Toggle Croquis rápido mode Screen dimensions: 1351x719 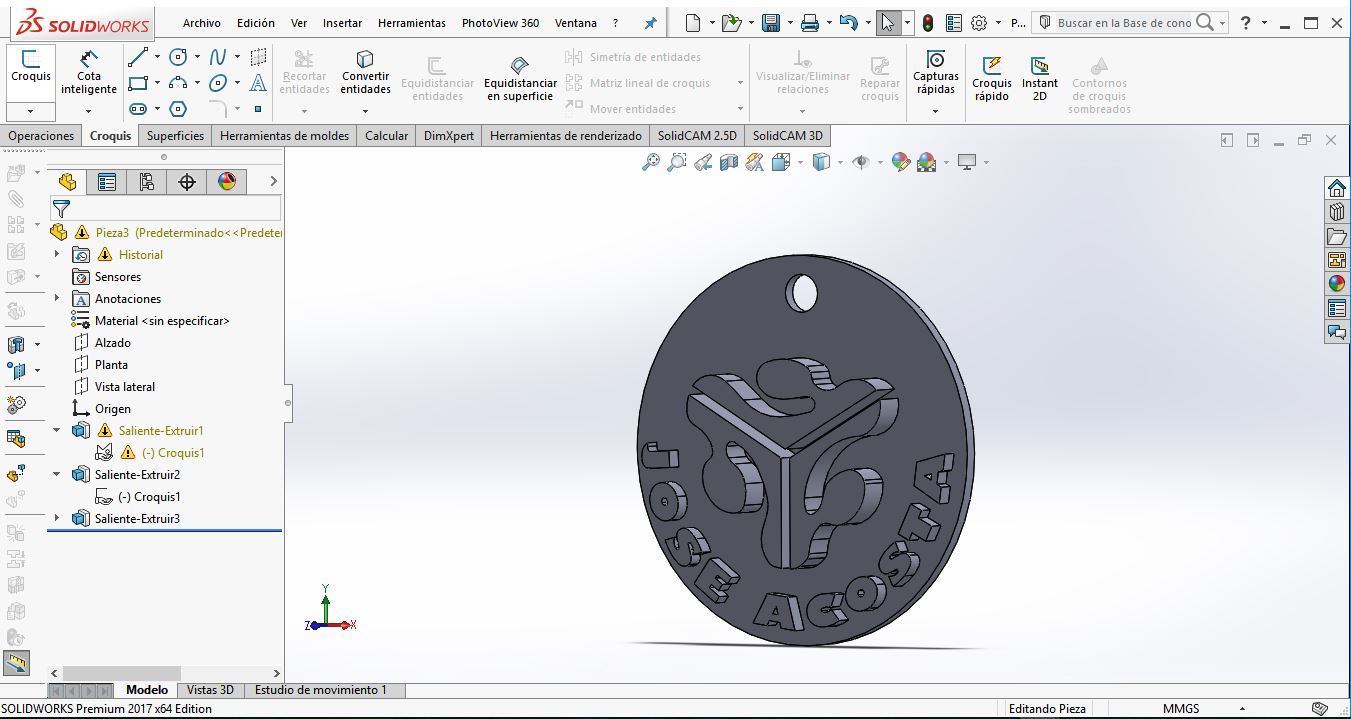point(992,78)
